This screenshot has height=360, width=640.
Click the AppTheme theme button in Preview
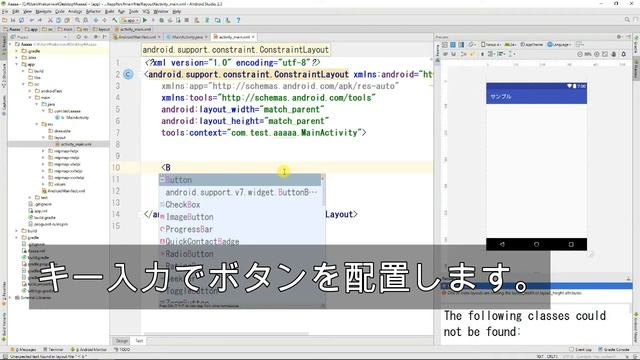[x=532, y=44]
